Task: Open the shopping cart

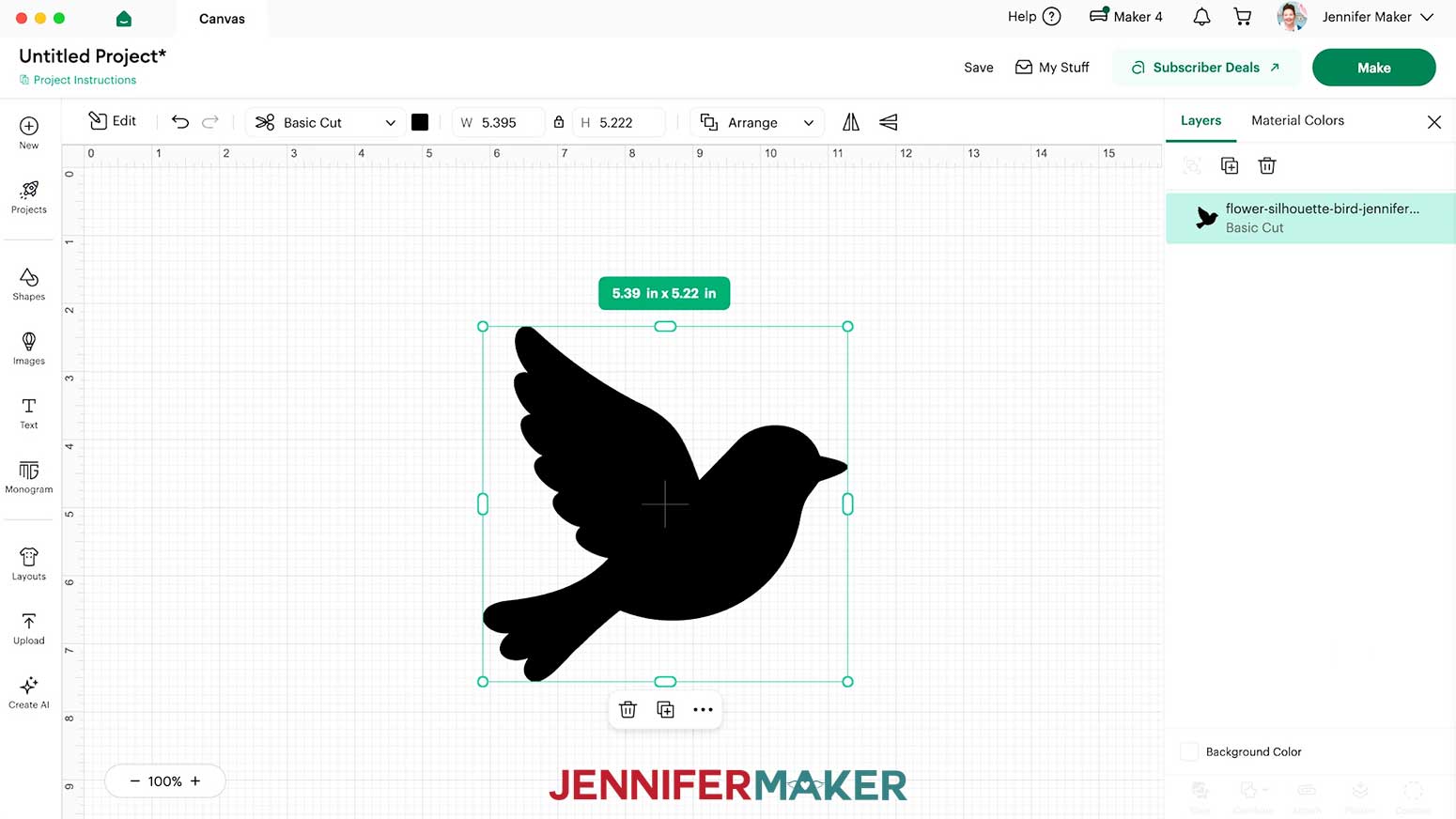Action: pyautogui.click(x=1243, y=17)
